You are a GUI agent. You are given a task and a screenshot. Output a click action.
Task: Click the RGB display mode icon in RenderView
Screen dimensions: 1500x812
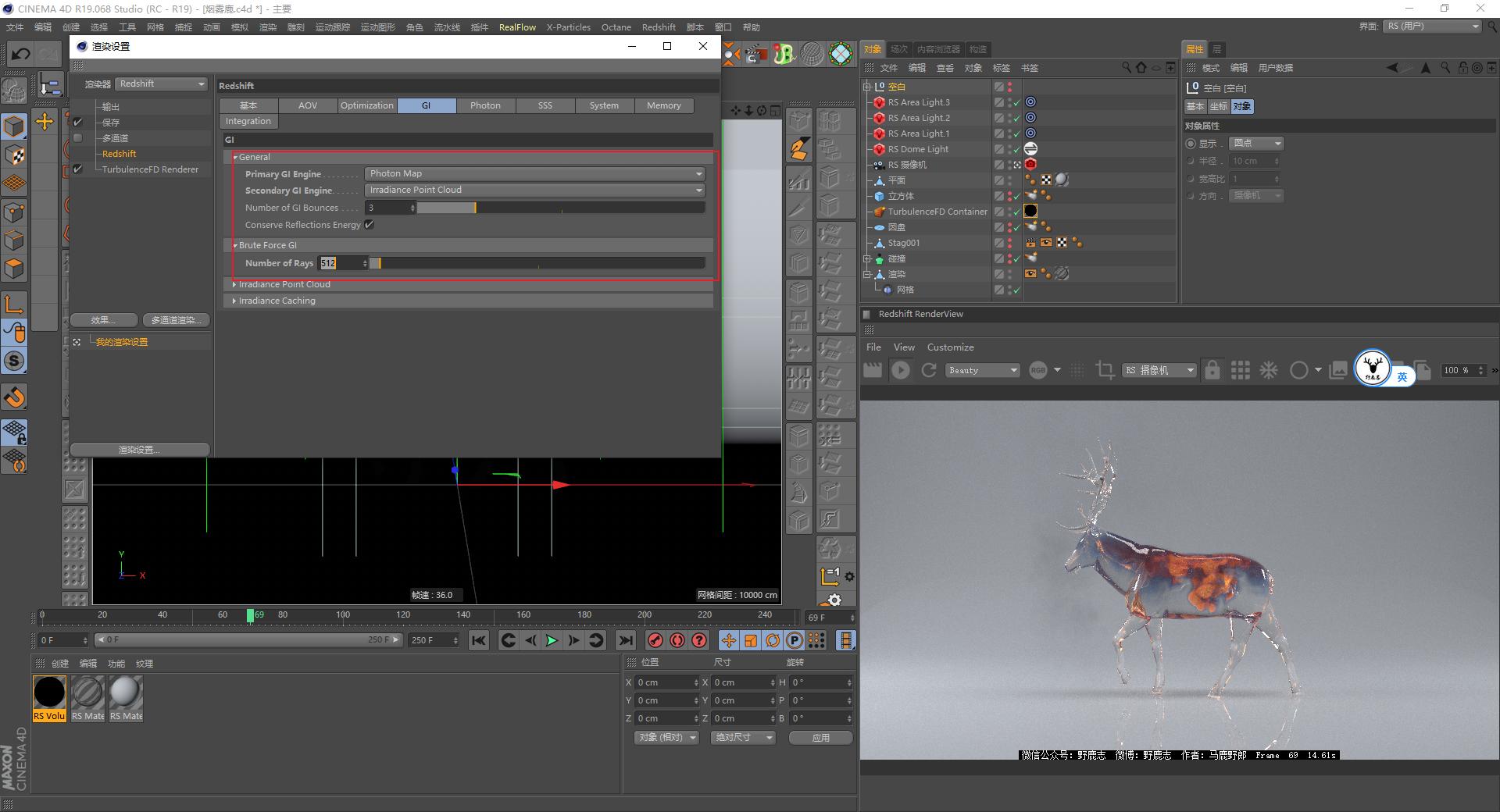point(1037,370)
